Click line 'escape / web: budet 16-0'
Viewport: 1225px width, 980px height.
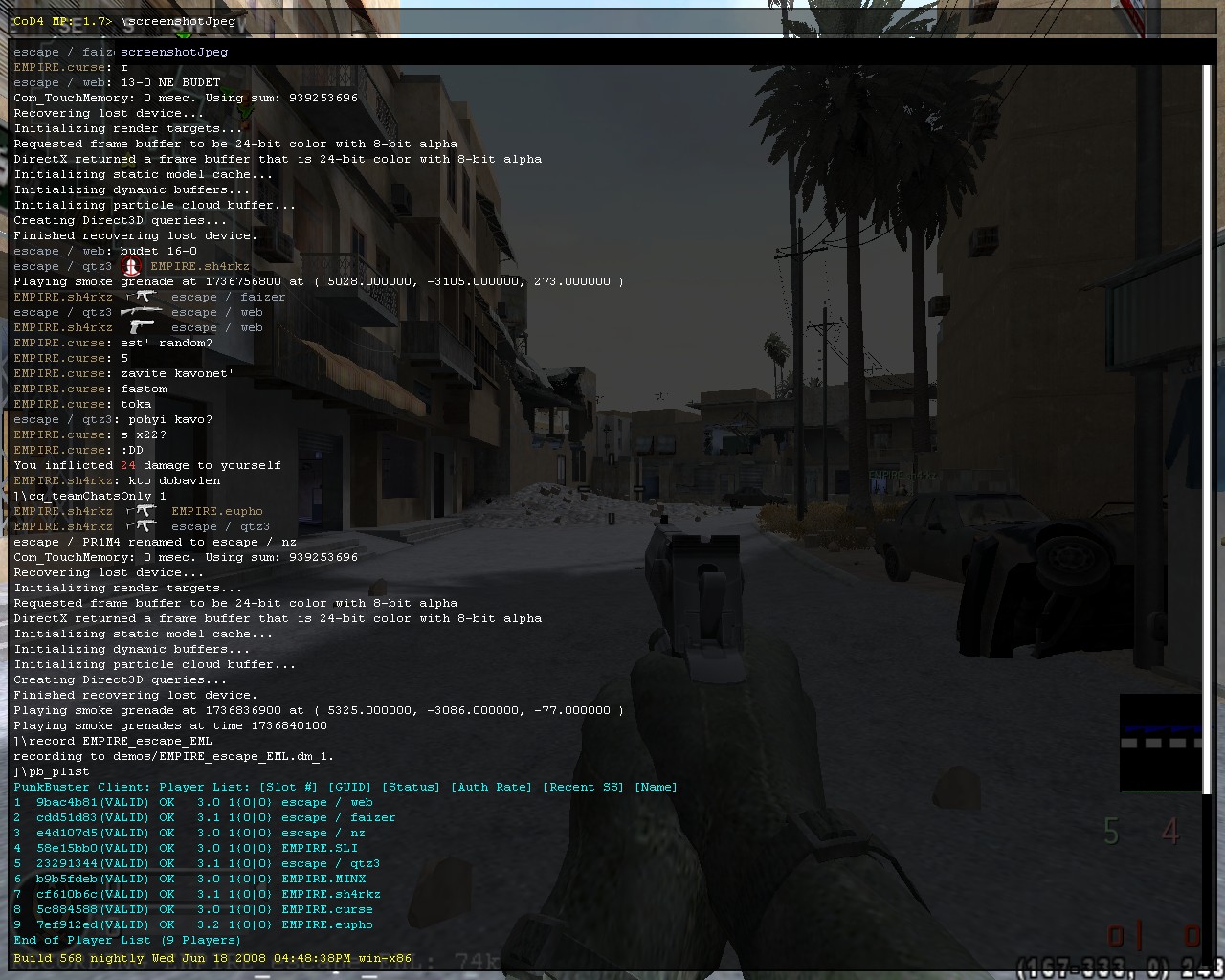coord(105,251)
